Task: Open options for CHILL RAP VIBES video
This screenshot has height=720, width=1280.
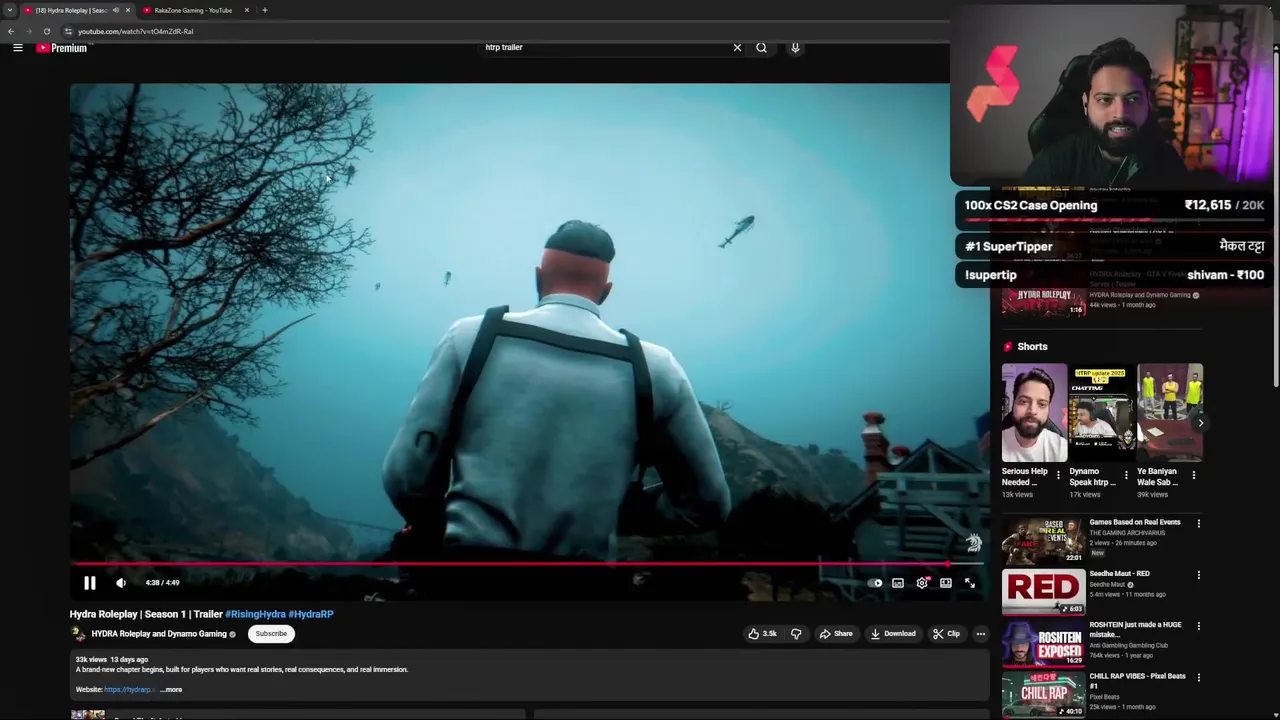Action: [x=1198, y=677]
